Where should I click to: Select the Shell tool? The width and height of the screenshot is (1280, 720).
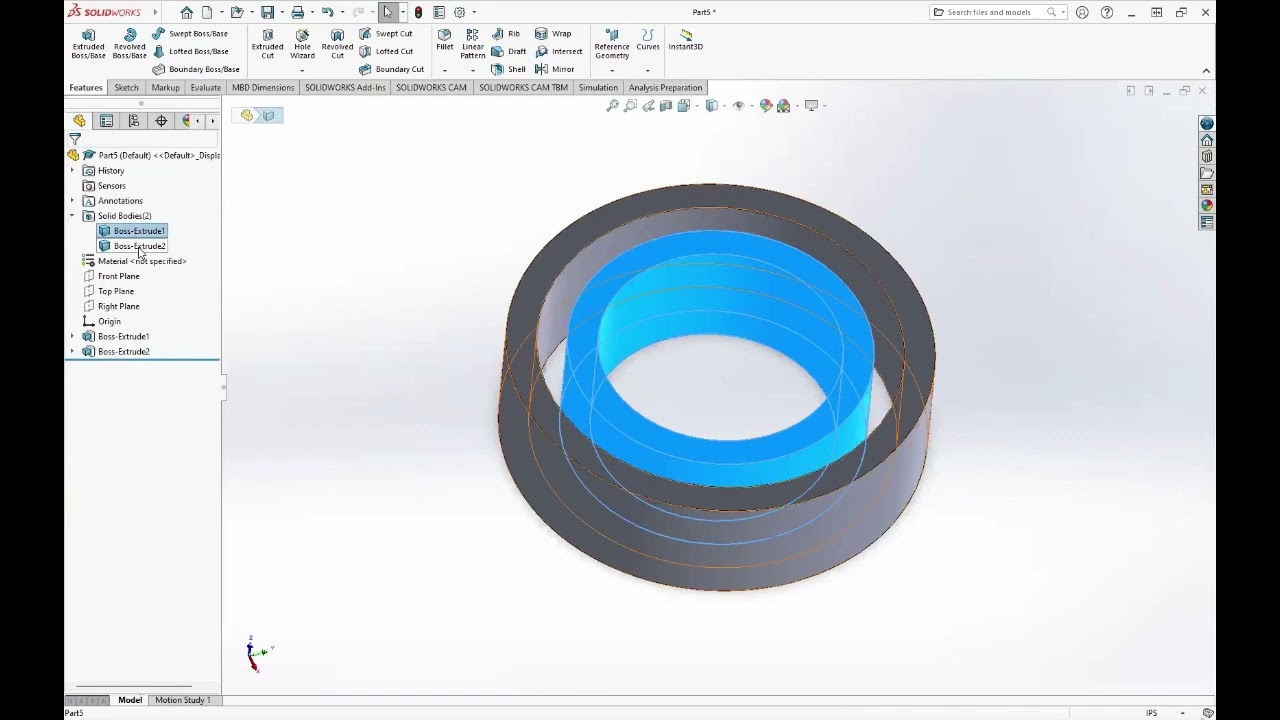508,69
